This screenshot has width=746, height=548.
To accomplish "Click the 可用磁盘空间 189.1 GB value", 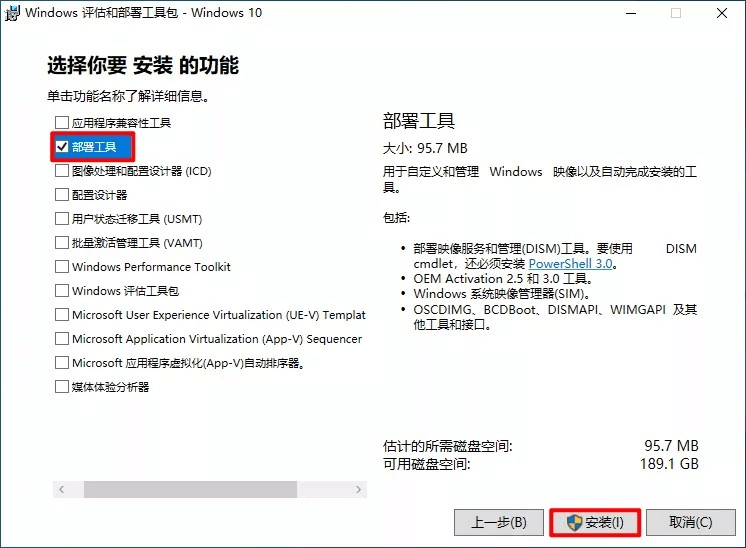I will (x=669, y=464).
